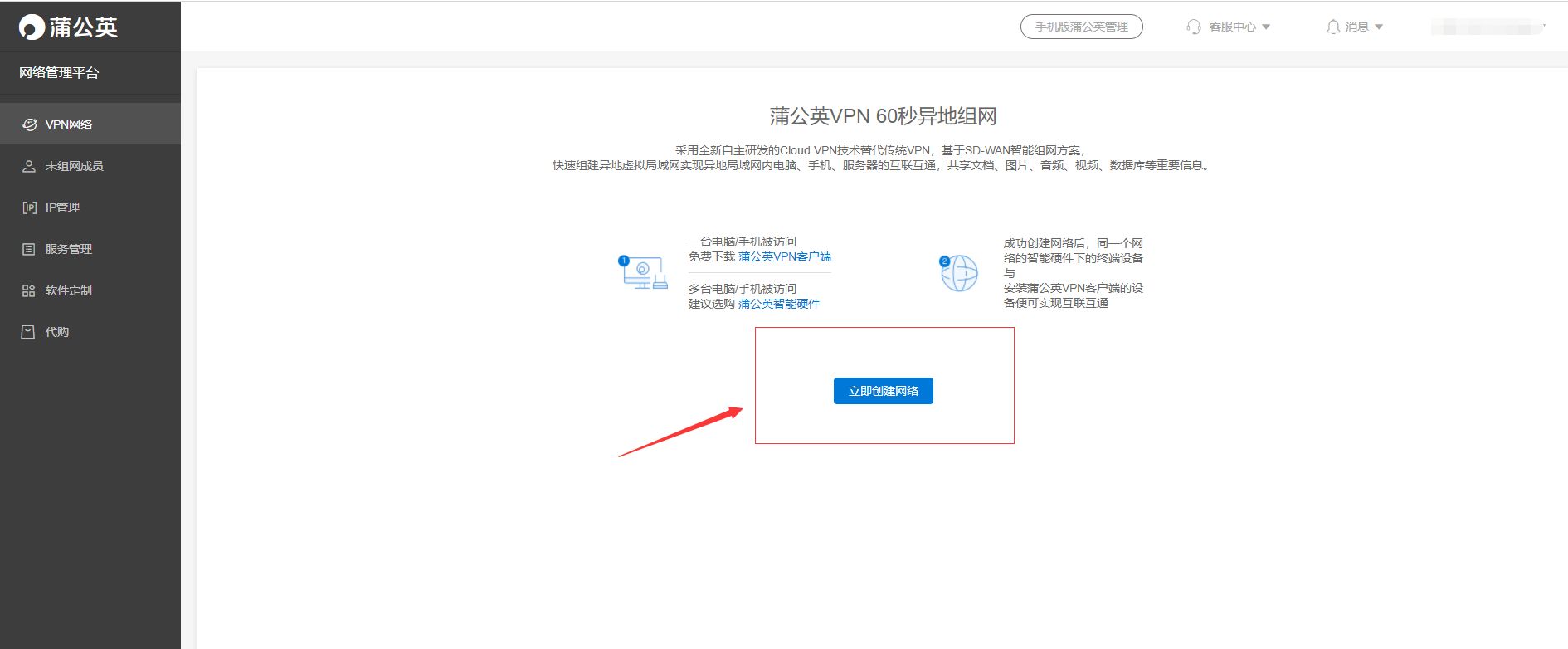Click the 一台电脑/手机被访问 text
1568x649 pixels.
pos(743,242)
